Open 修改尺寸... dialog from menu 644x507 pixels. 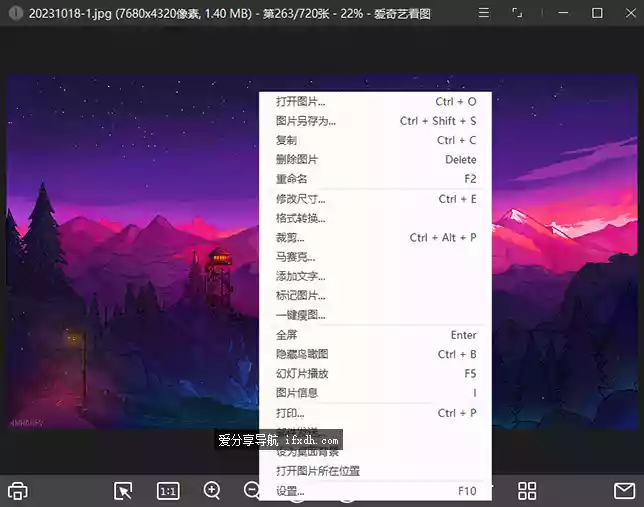pos(375,199)
